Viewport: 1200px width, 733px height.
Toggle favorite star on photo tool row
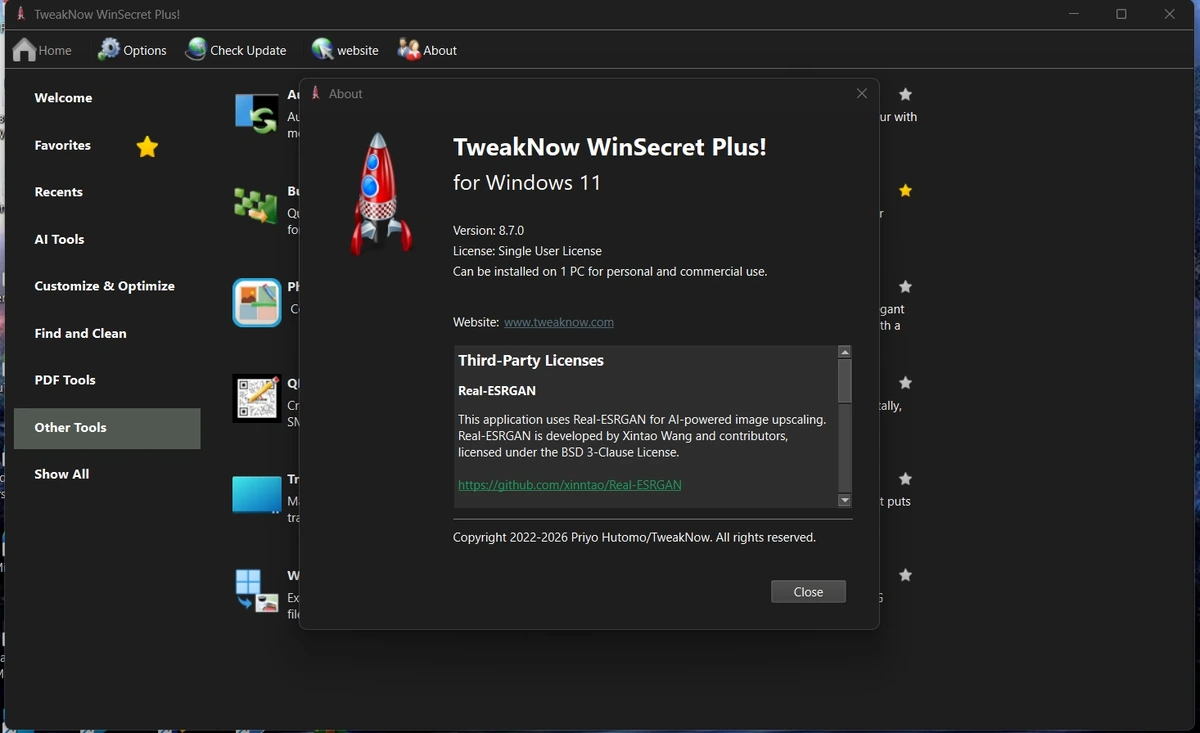pyautogui.click(x=905, y=286)
